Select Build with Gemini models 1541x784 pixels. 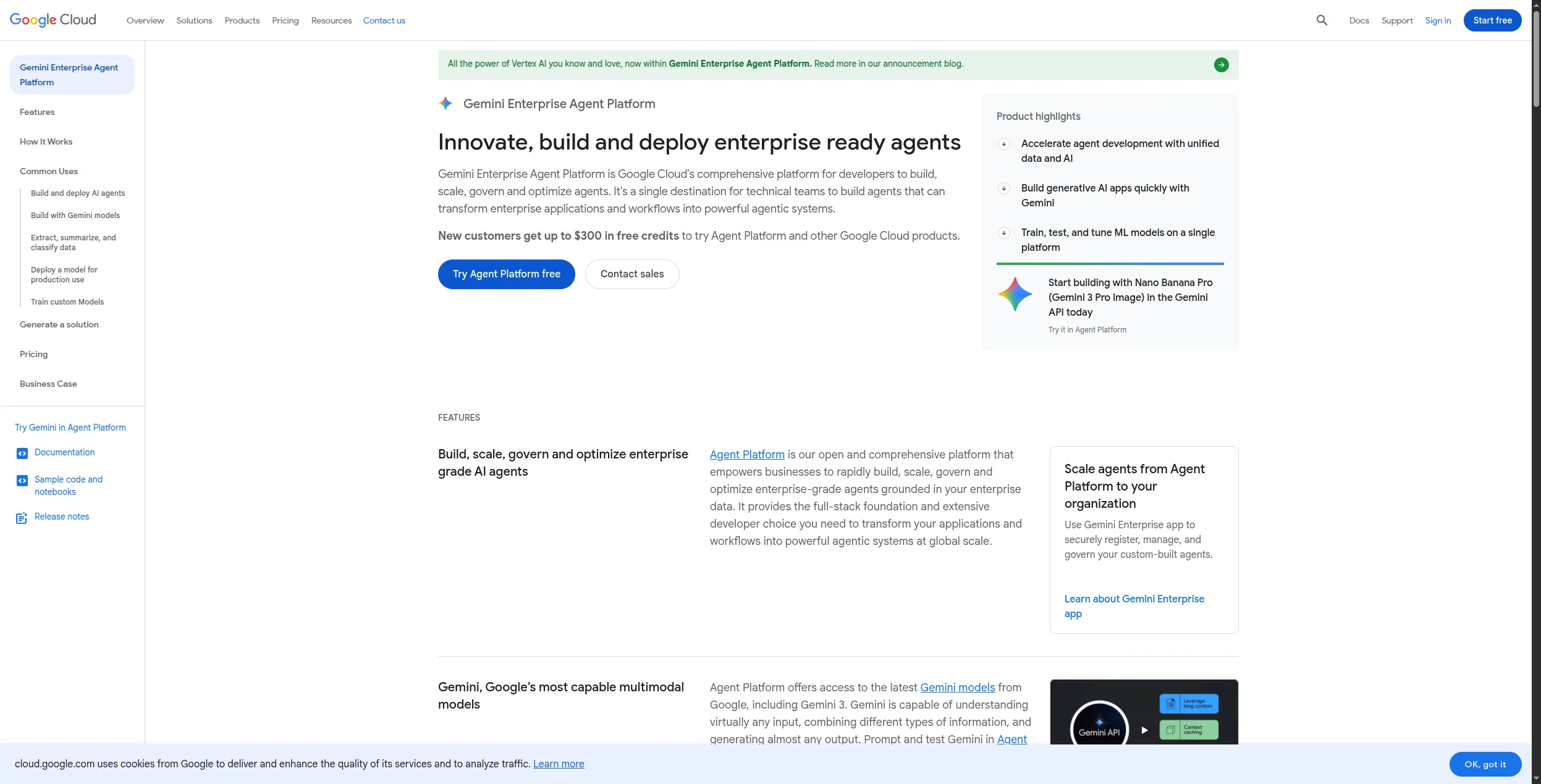pos(75,216)
